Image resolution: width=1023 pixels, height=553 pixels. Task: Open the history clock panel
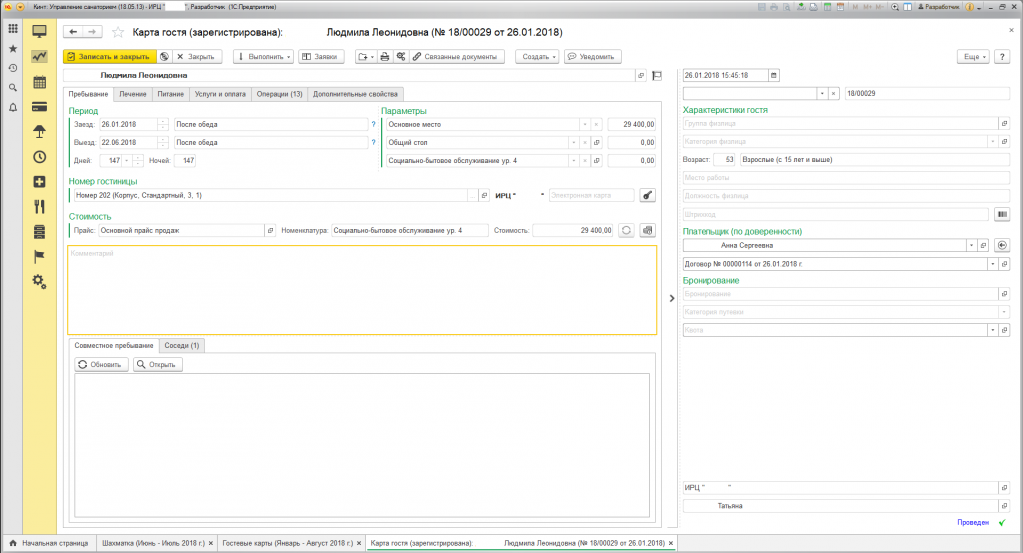12,68
